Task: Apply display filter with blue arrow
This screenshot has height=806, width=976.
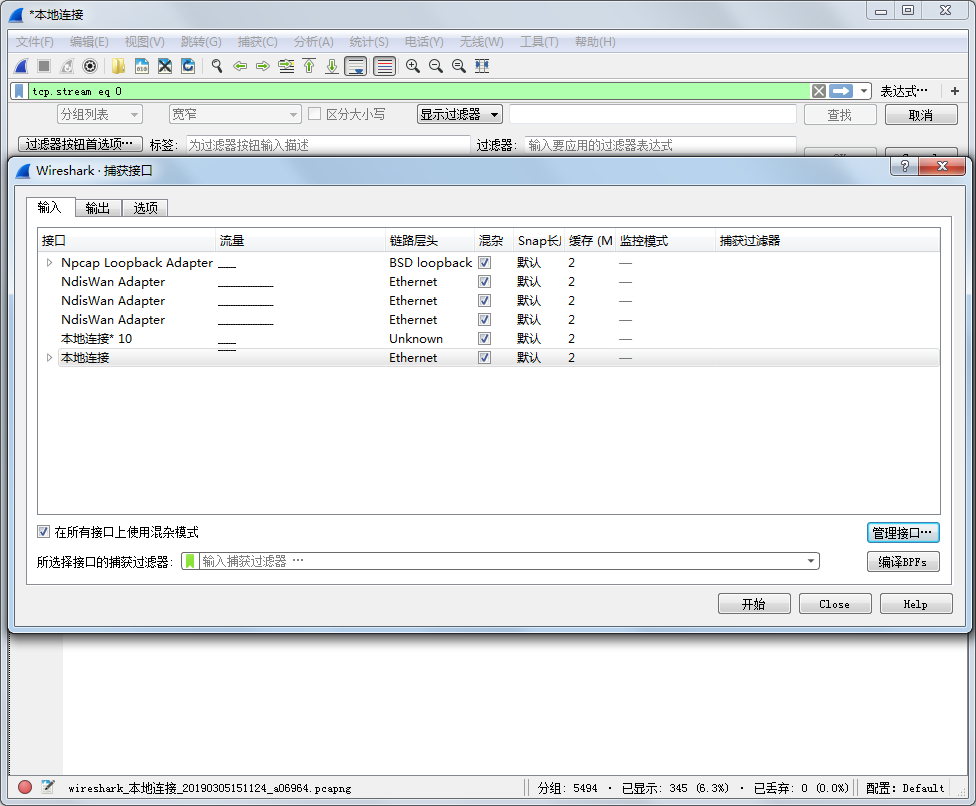Action: 841,91
